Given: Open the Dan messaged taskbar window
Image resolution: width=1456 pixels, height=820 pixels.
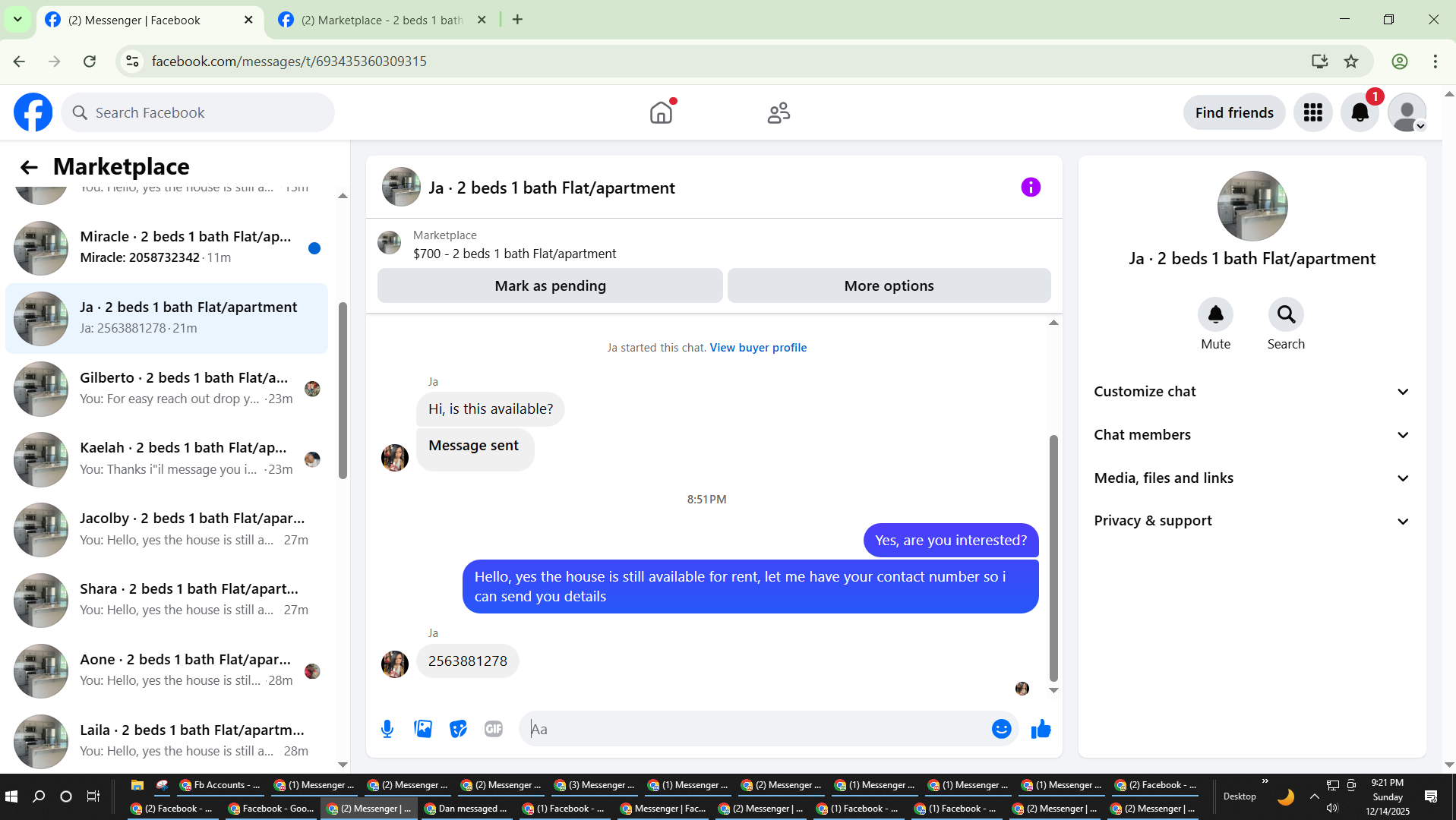Looking at the screenshot, I should pos(465,809).
